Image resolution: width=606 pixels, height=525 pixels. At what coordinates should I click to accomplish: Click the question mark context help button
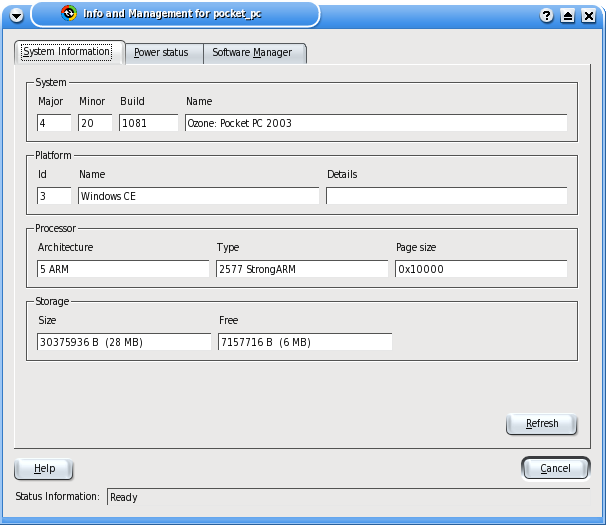click(x=547, y=16)
